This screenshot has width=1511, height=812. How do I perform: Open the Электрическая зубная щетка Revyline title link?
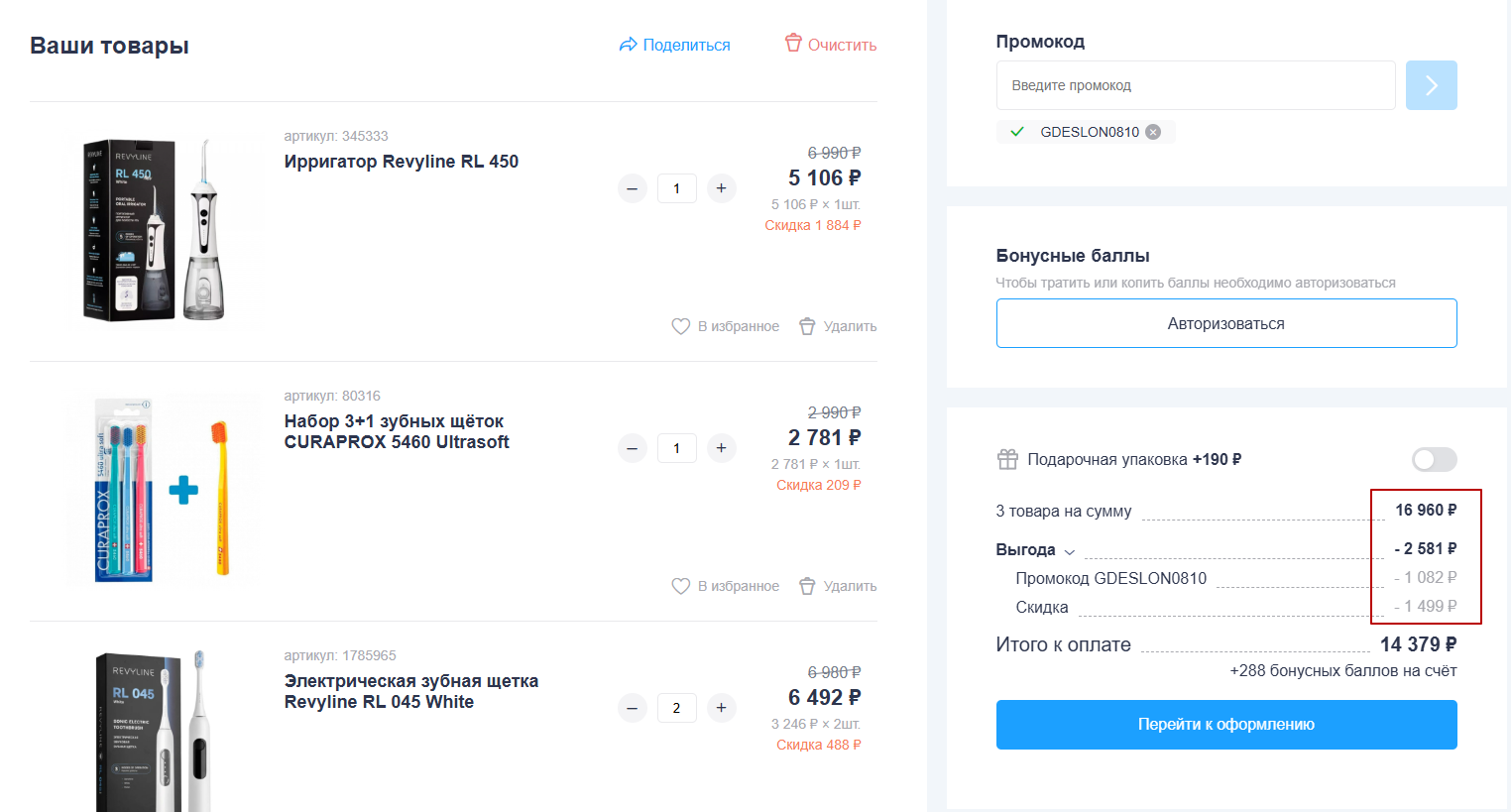pos(410,691)
